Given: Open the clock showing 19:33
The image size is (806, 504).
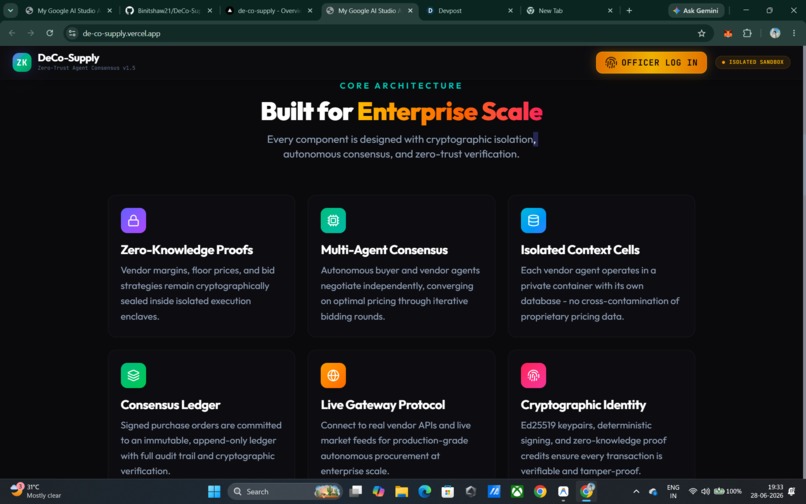Looking at the screenshot, I should click(766, 492).
